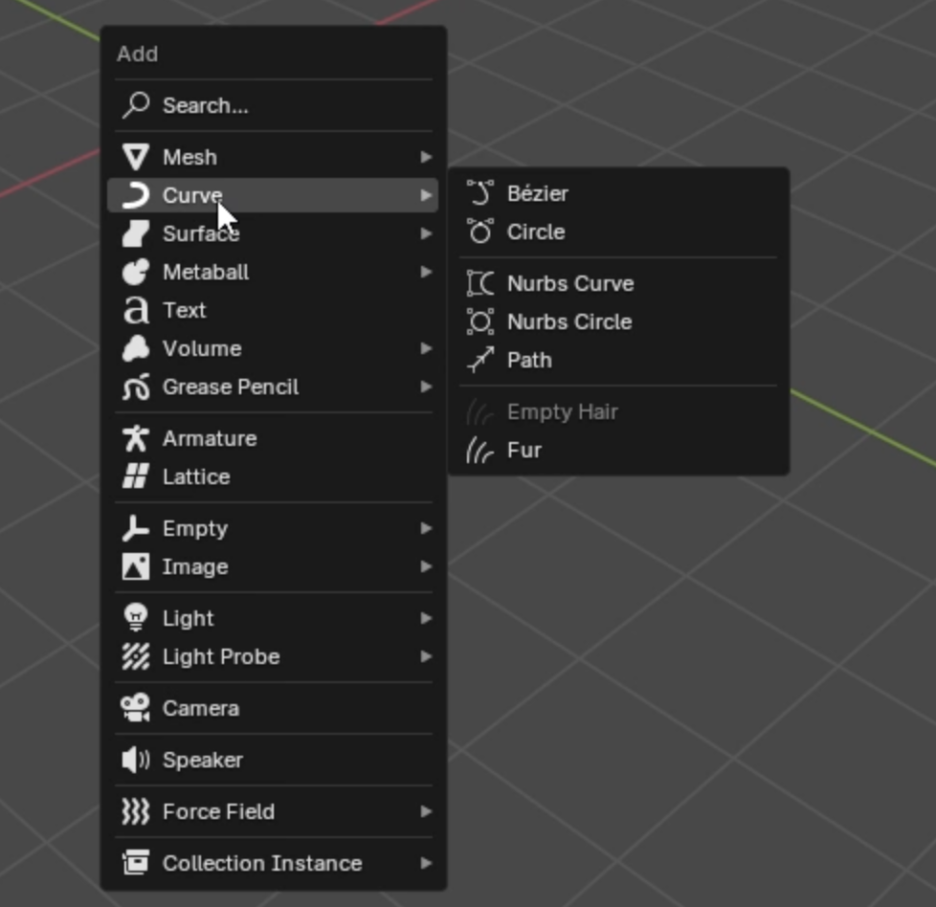Expand the Grease Pencil submenu arrow
The image size is (936, 907).
(426, 387)
